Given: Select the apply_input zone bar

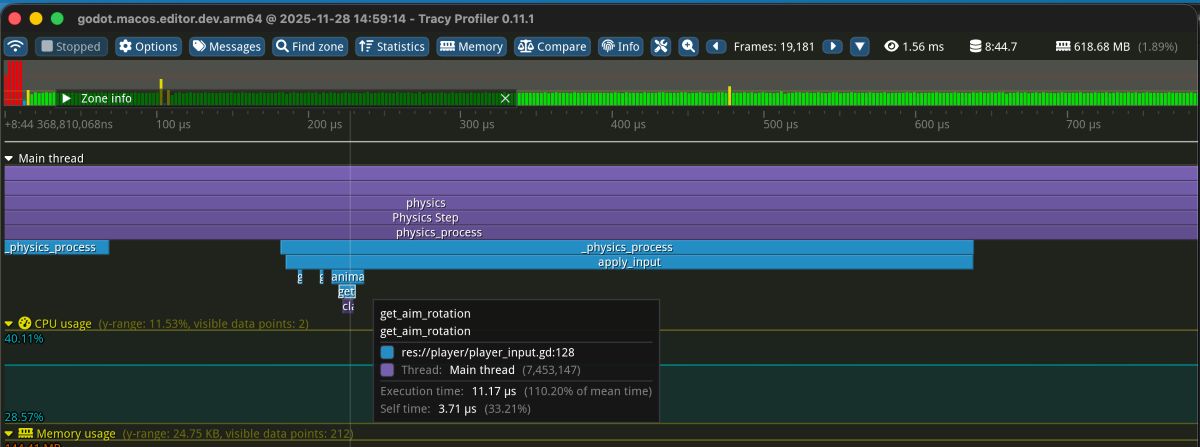Looking at the screenshot, I should tap(629, 262).
